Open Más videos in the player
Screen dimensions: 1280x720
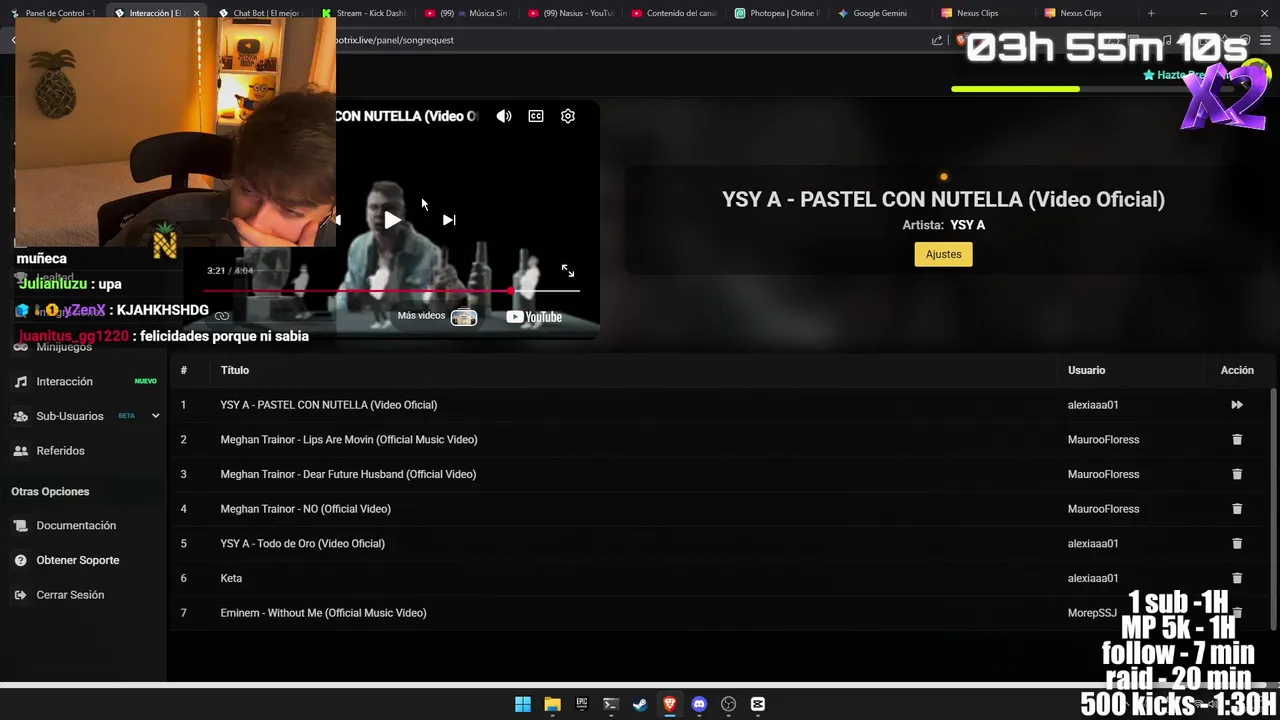pos(437,317)
